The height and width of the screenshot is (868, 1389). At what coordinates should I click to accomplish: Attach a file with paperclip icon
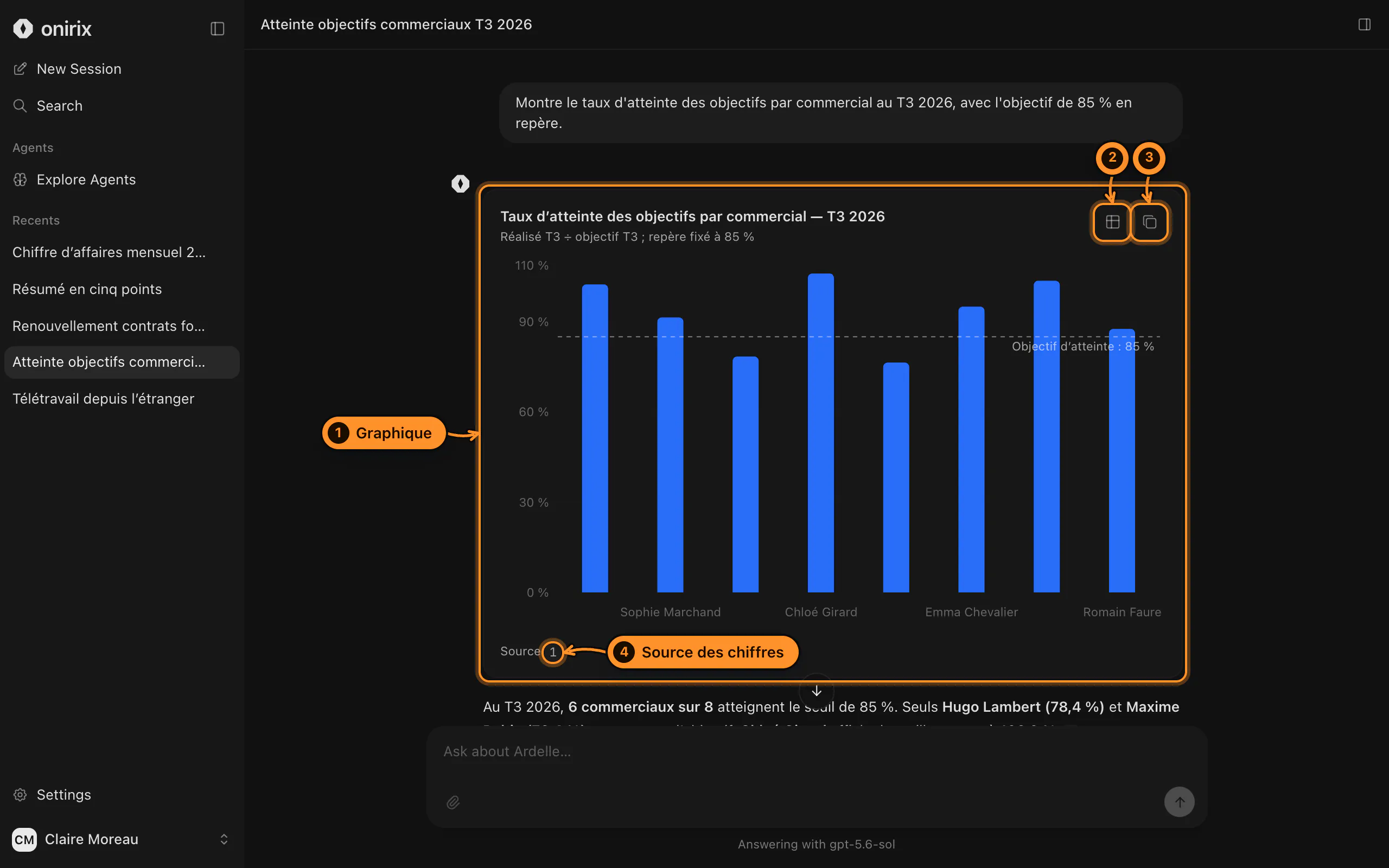pos(453,802)
